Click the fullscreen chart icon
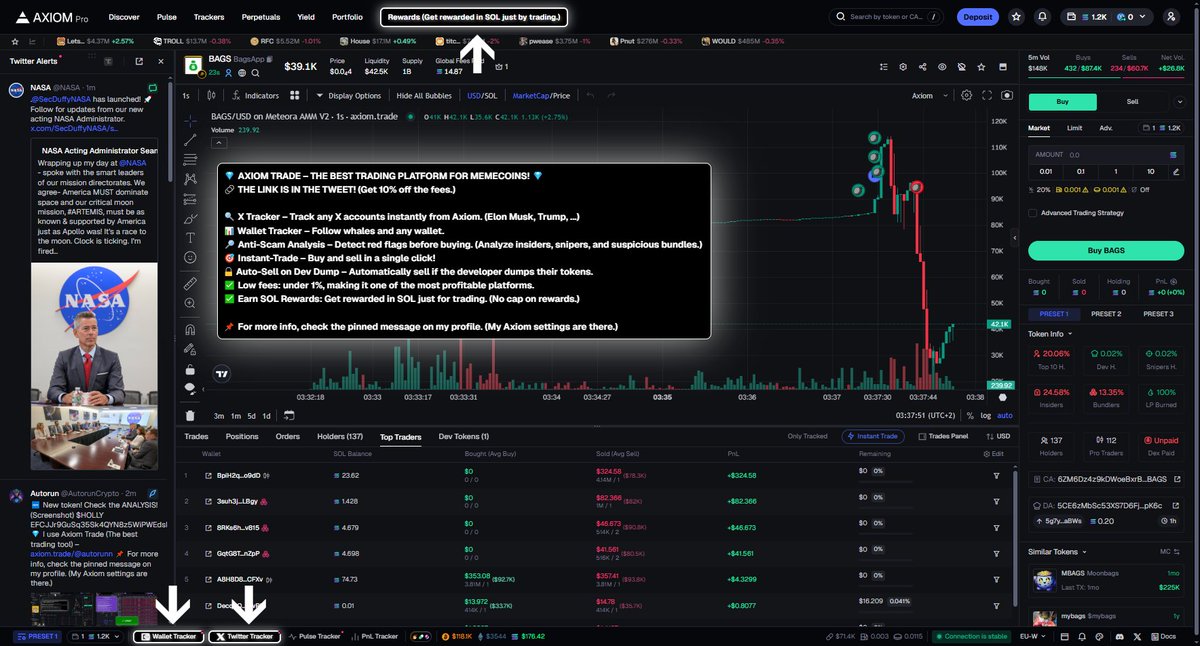Viewport: 1200px width, 646px height. pyautogui.click(x=986, y=96)
